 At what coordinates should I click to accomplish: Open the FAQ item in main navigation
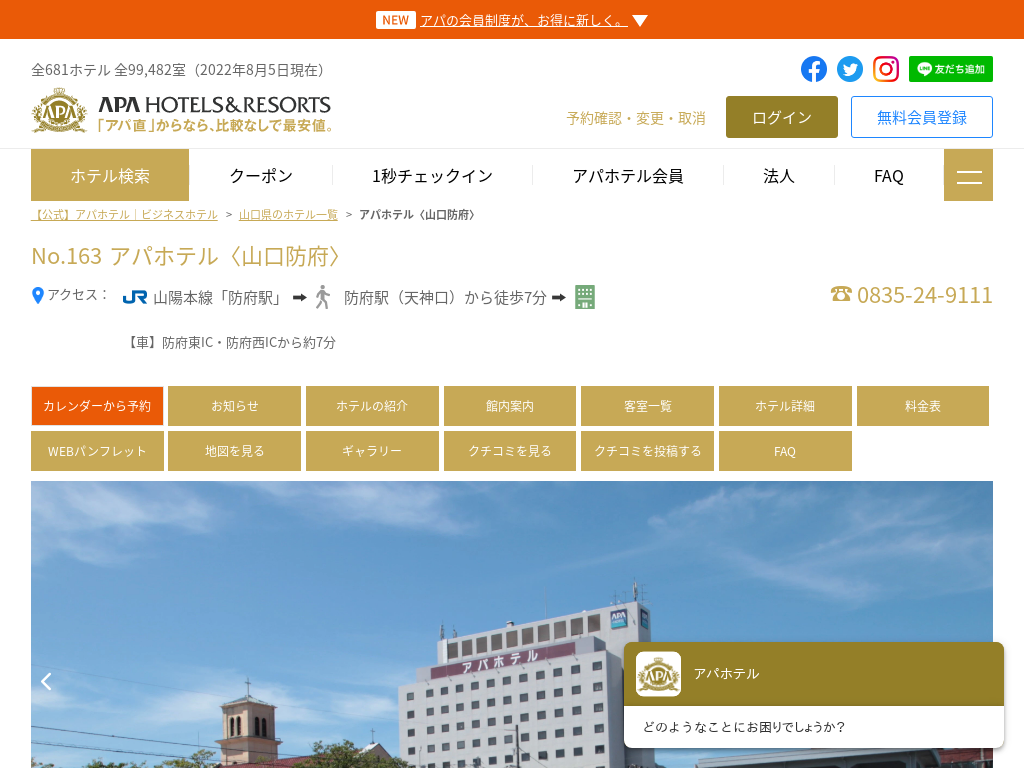889,176
